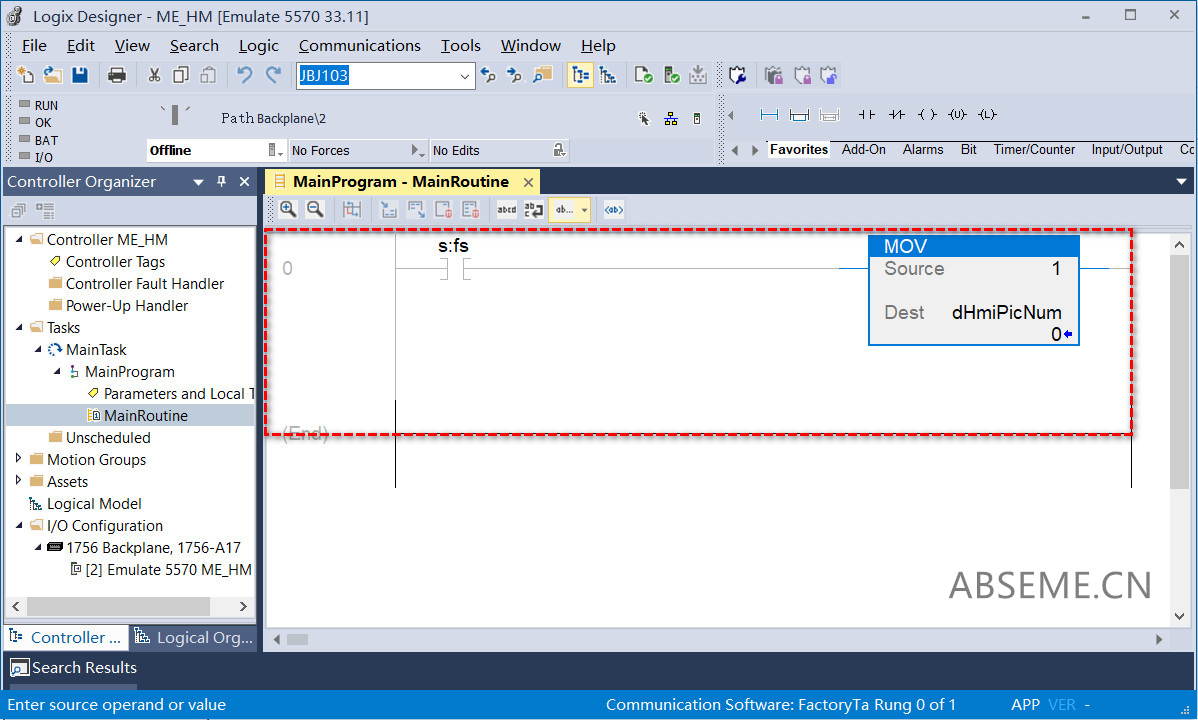Click the Undo arrow icon
This screenshot has width=1198, height=720.
[x=244, y=75]
